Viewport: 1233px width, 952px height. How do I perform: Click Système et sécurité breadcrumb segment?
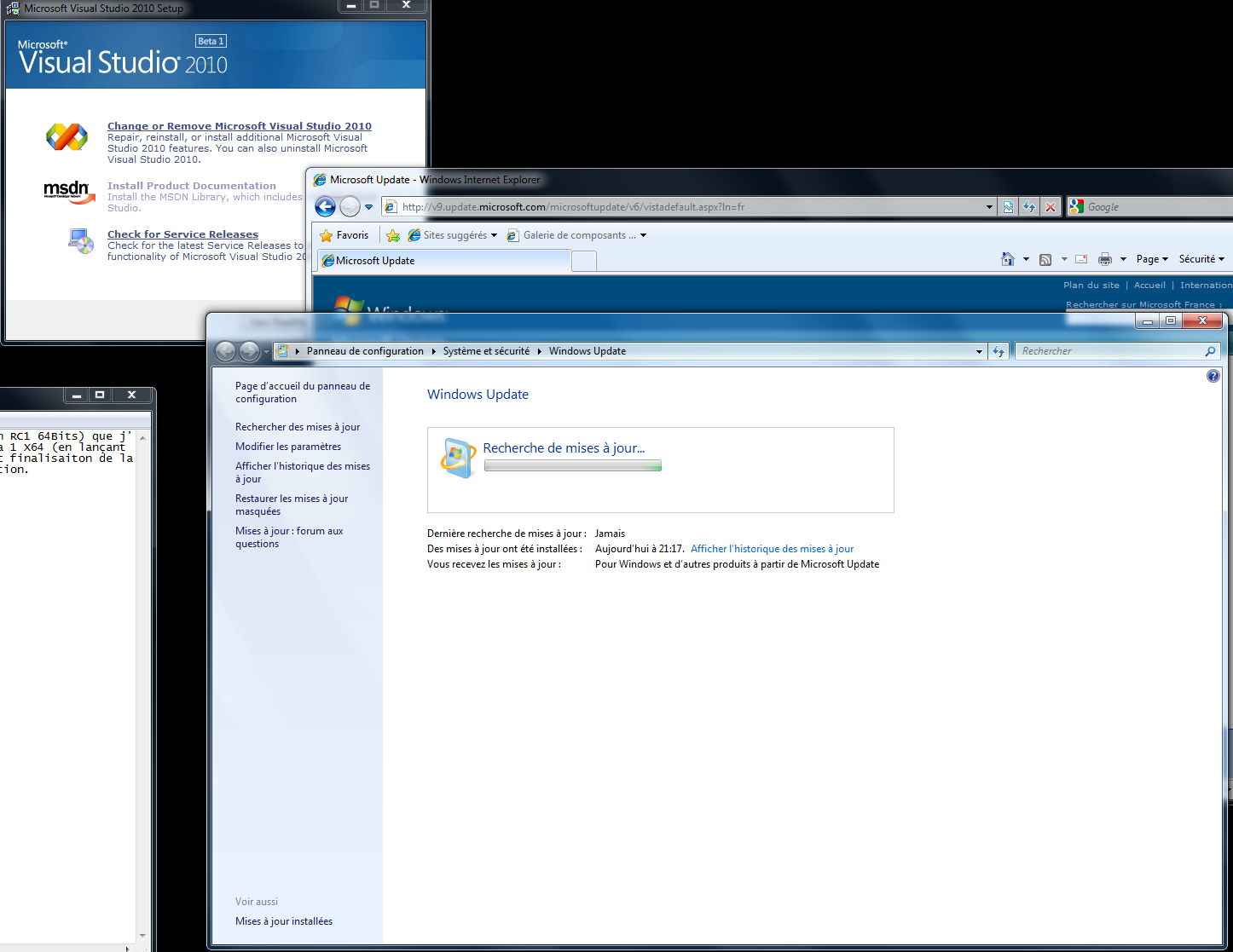[486, 351]
